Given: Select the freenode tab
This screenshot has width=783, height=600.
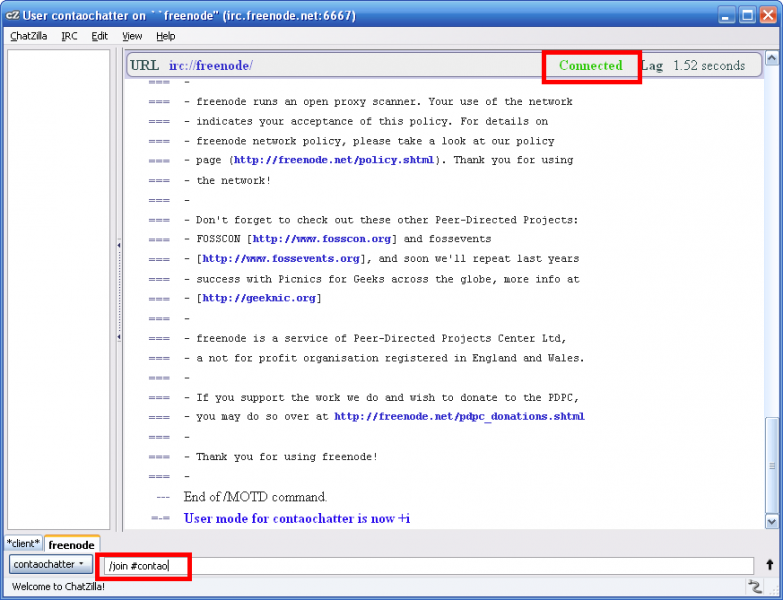Looking at the screenshot, I should [71, 545].
